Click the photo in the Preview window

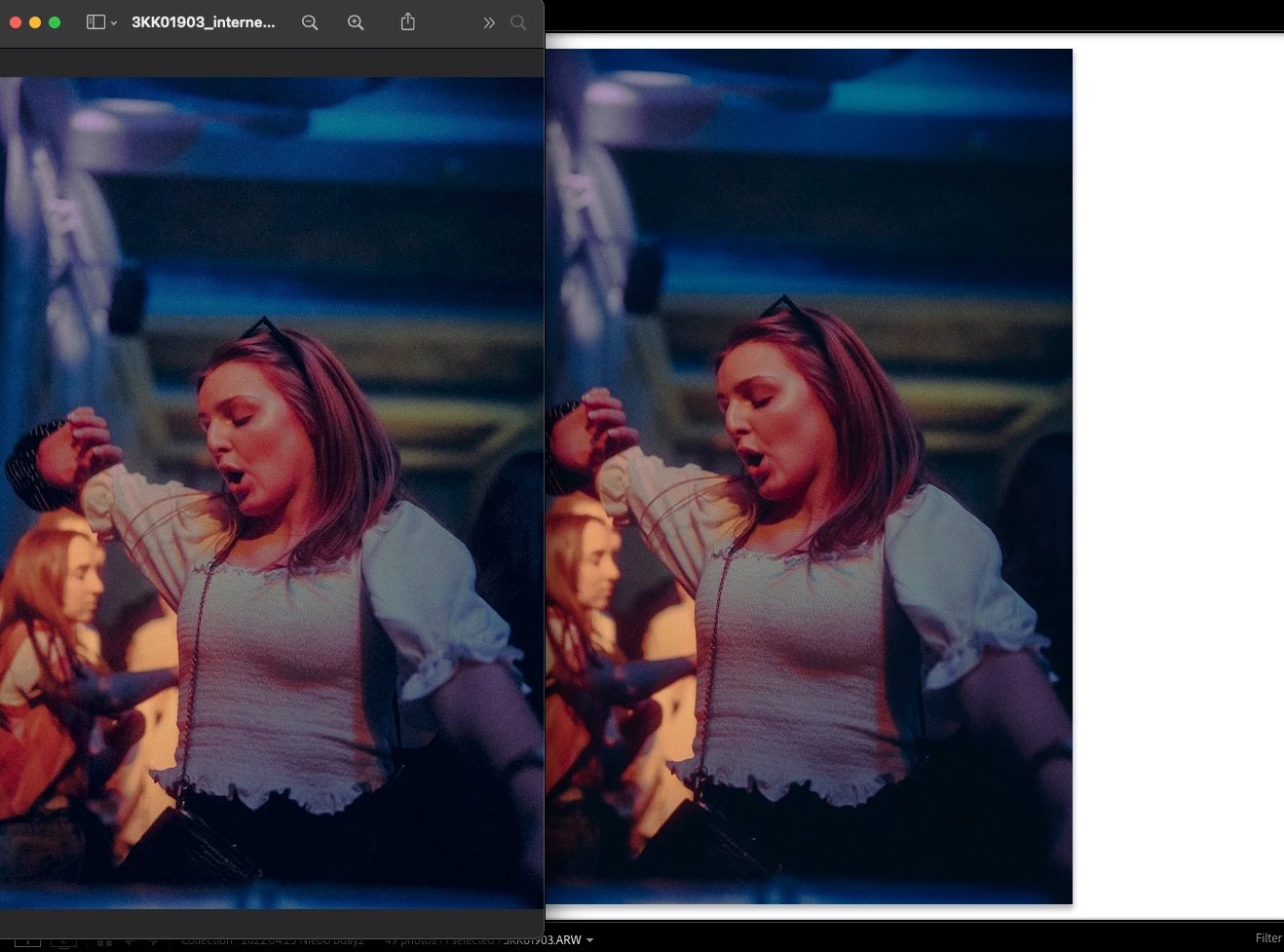[272, 493]
